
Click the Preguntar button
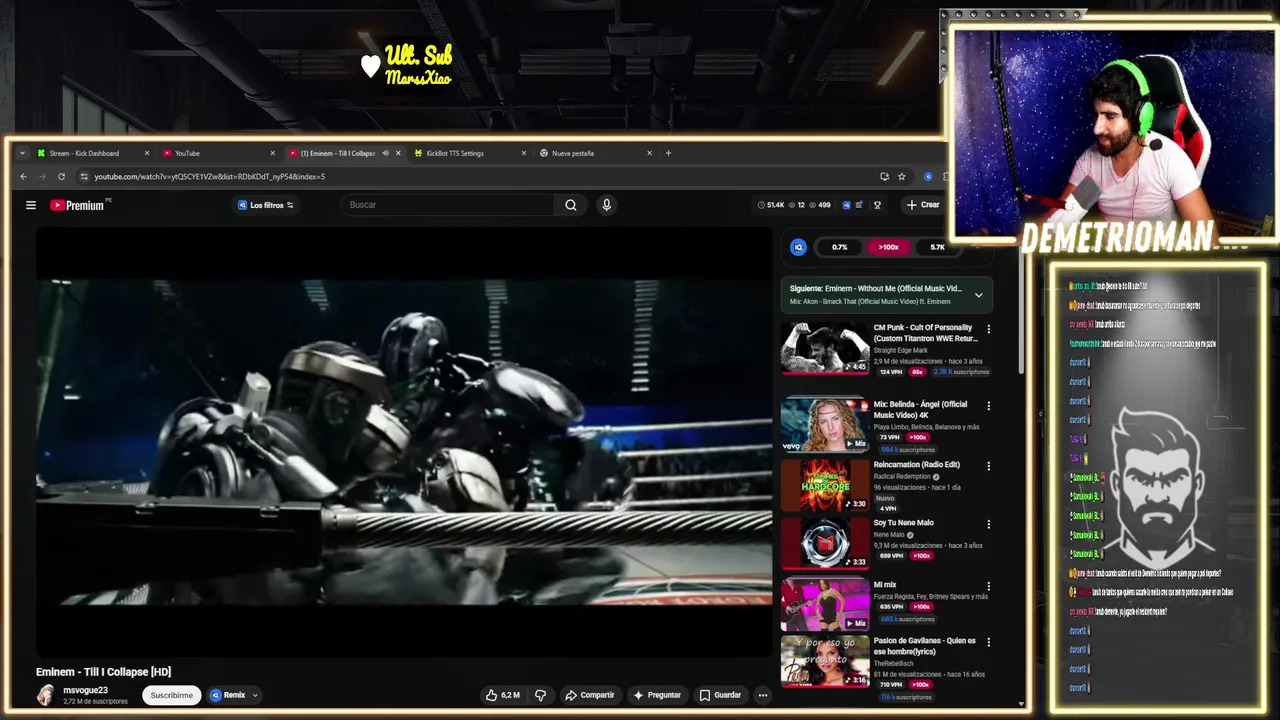(x=656, y=695)
